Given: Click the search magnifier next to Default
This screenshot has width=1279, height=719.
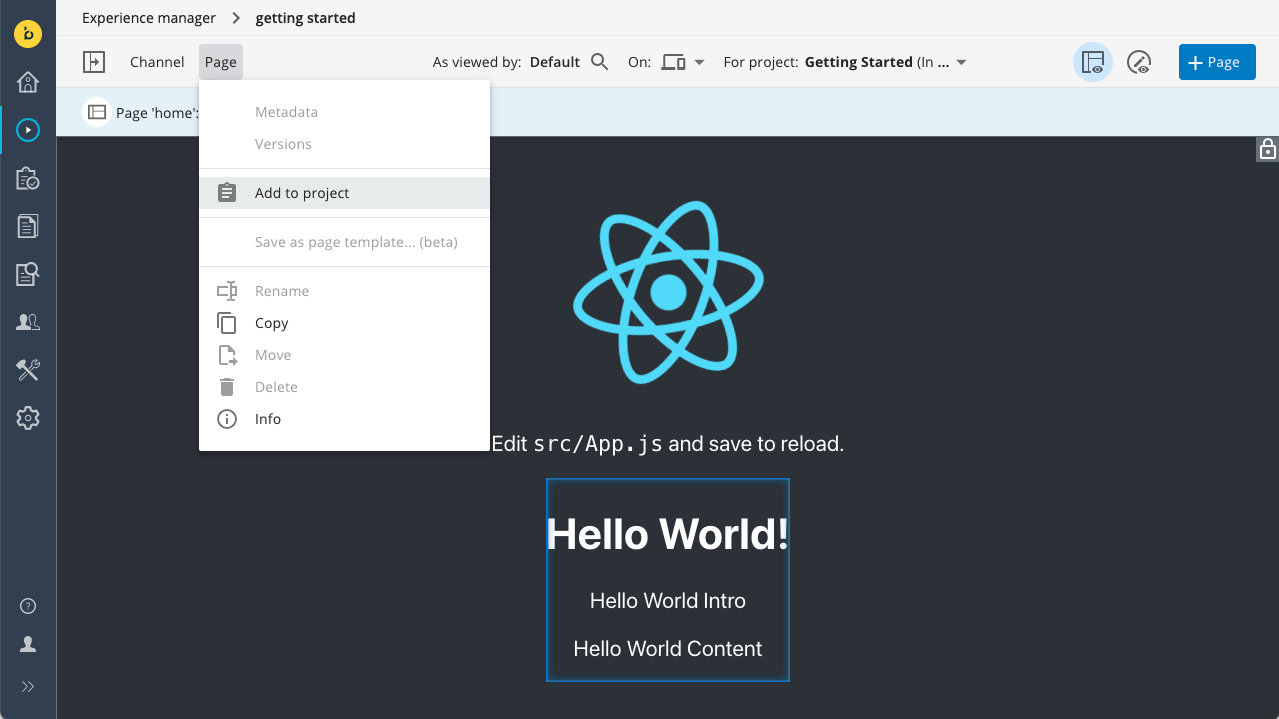Looking at the screenshot, I should (600, 62).
